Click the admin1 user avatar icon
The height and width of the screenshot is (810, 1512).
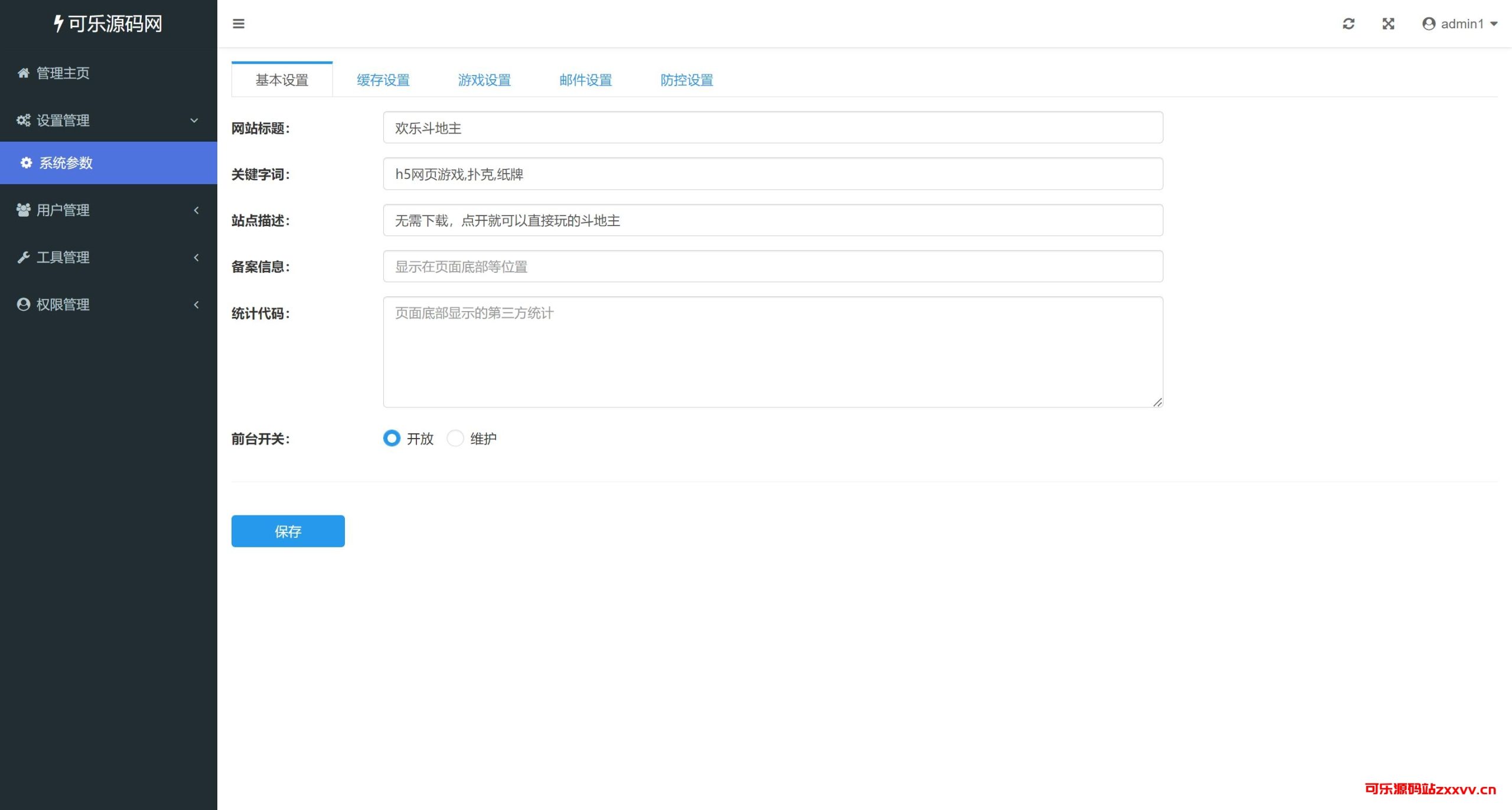(1429, 24)
